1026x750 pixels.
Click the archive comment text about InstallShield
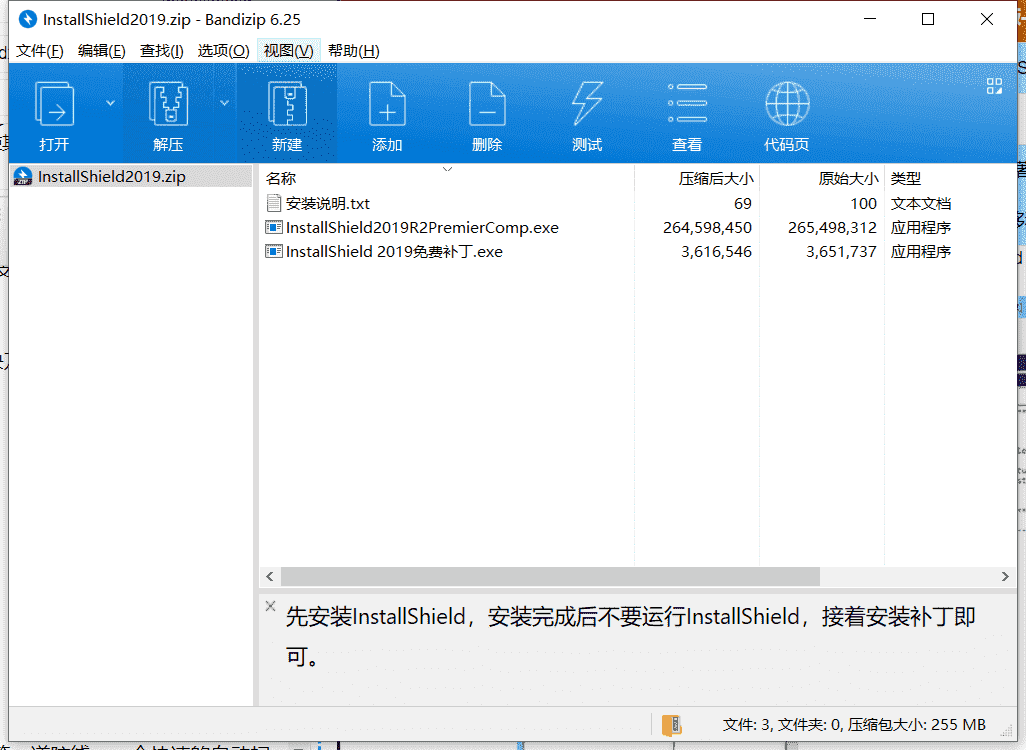coord(631,635)
